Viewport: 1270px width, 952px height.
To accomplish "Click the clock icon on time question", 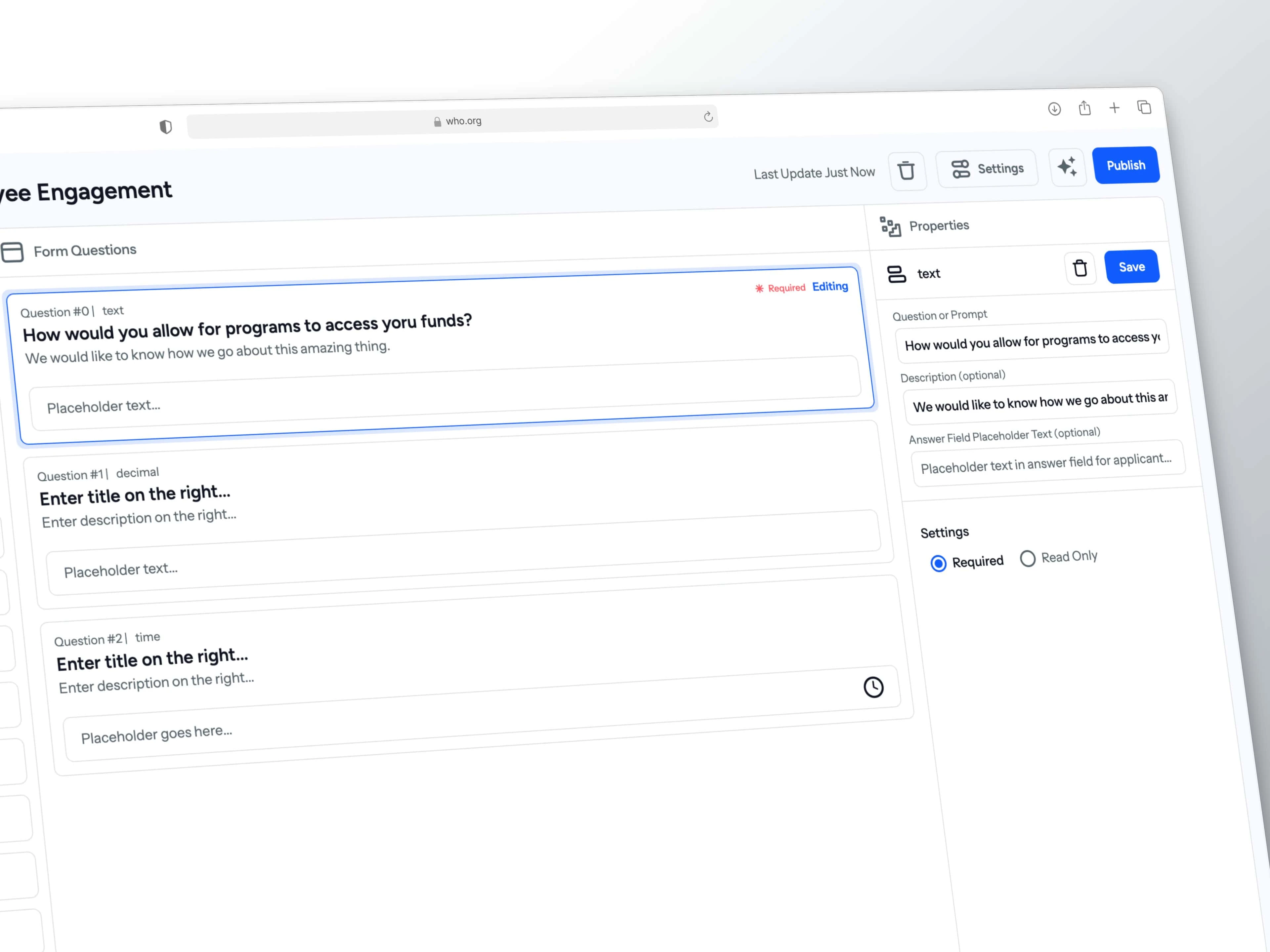I will click(x=874, y=688).
